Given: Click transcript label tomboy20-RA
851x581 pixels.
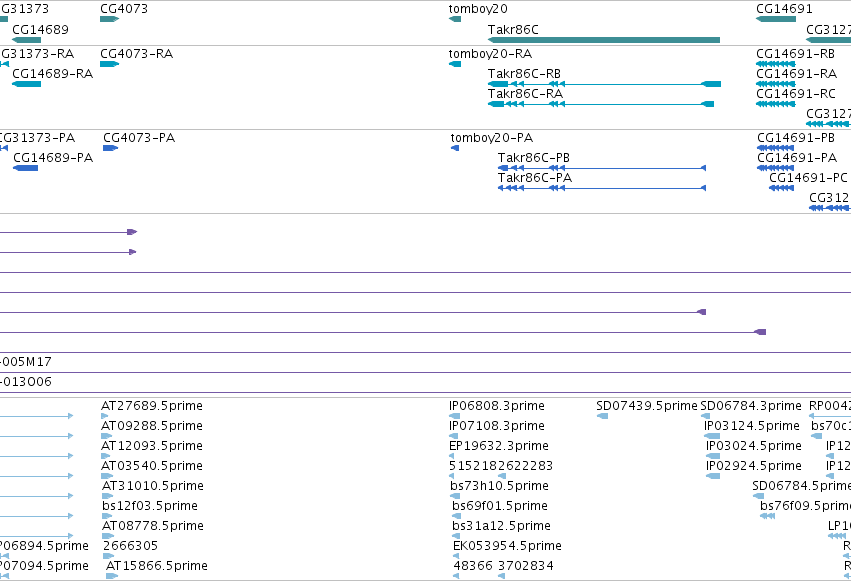Looking at the screenshot, I should pyautogui.click(x=490, y=54).
